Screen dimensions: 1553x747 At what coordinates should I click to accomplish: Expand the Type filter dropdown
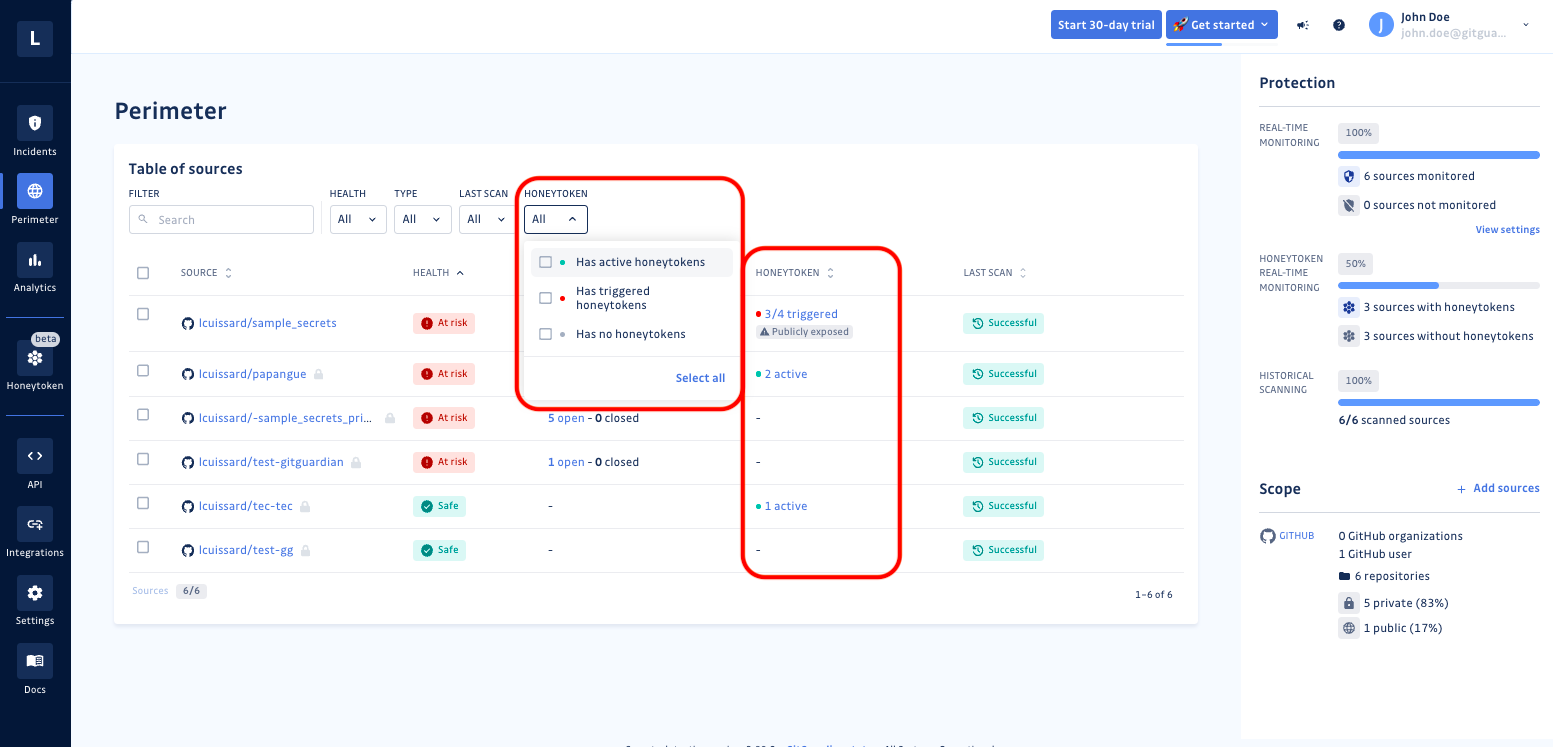(x=422, y=219)
